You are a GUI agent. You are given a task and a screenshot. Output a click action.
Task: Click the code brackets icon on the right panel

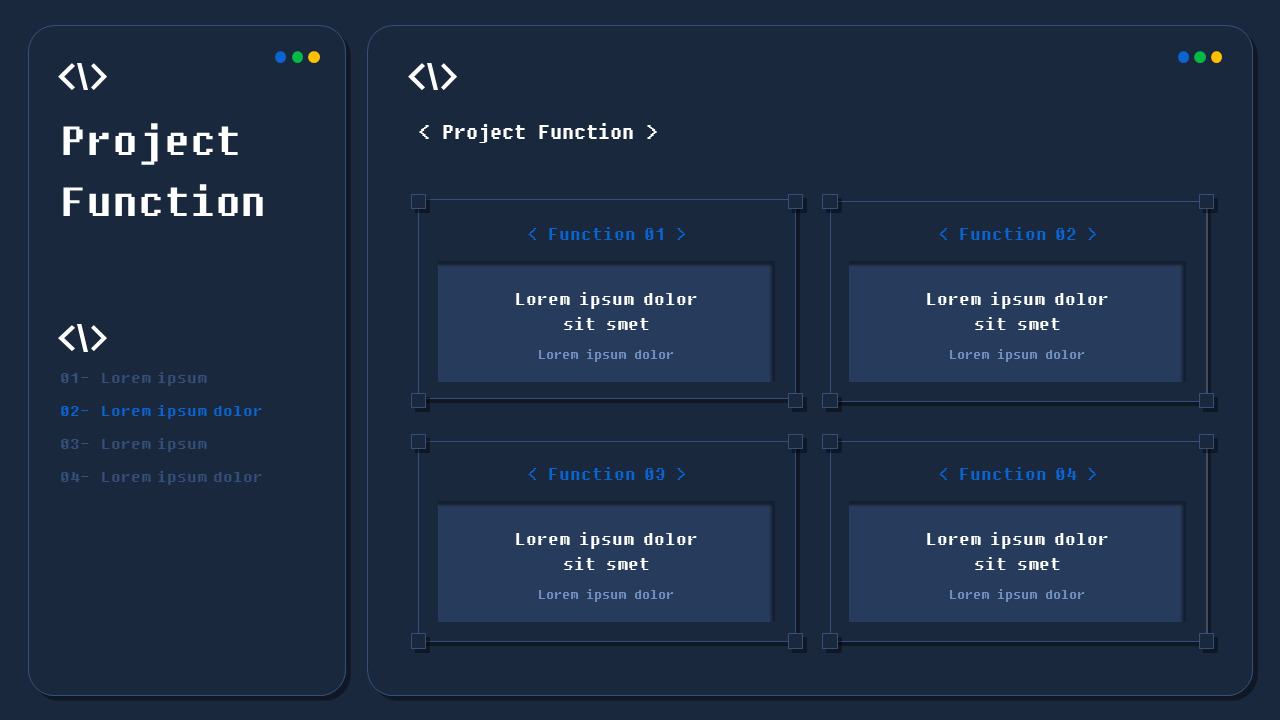tap(433, 77)
